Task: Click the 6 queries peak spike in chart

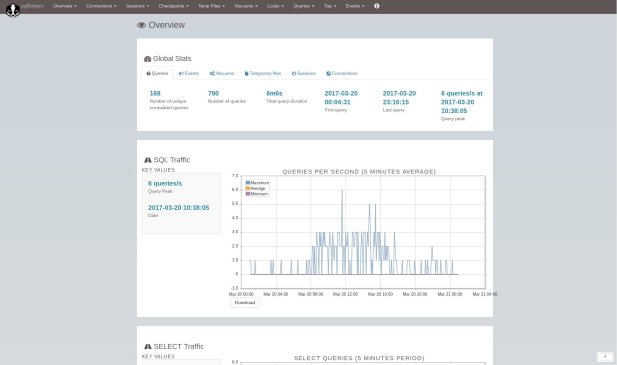Action: (342, 191)
